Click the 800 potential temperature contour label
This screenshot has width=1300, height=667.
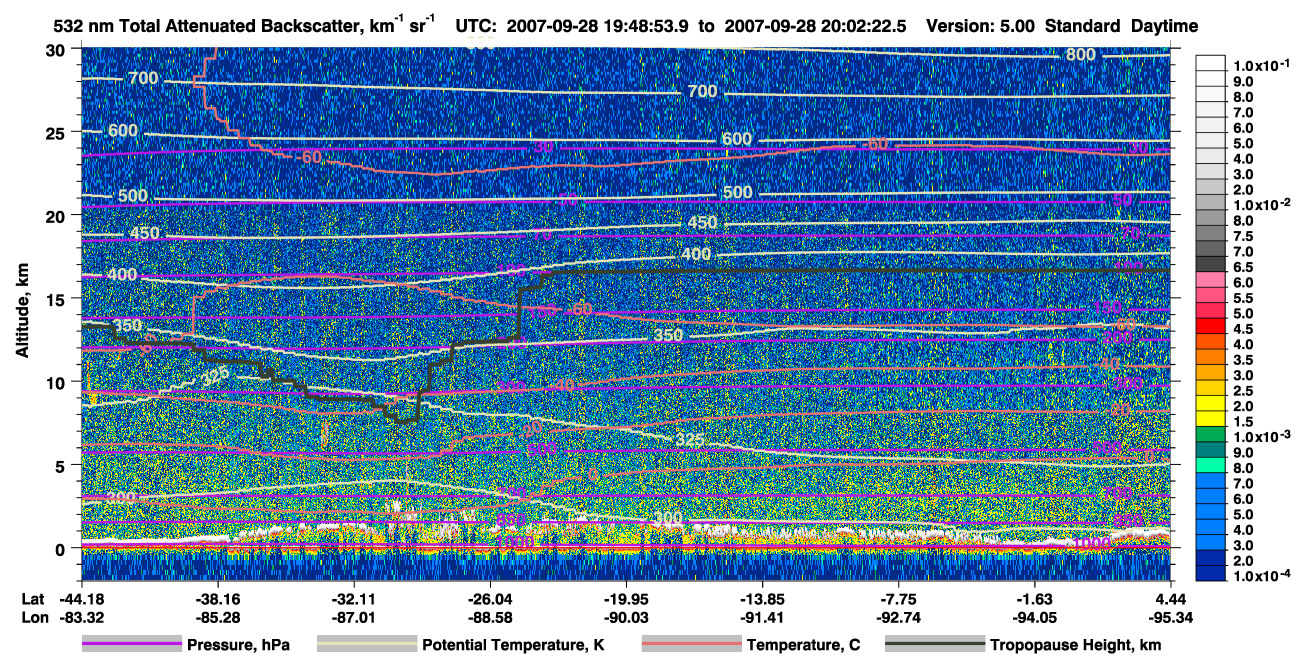(1081, 54)
